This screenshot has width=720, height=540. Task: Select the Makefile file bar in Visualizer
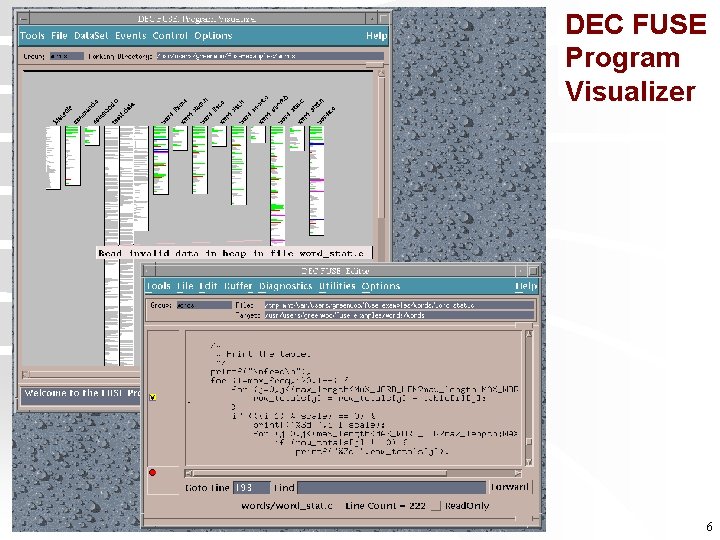coord(53,158)
